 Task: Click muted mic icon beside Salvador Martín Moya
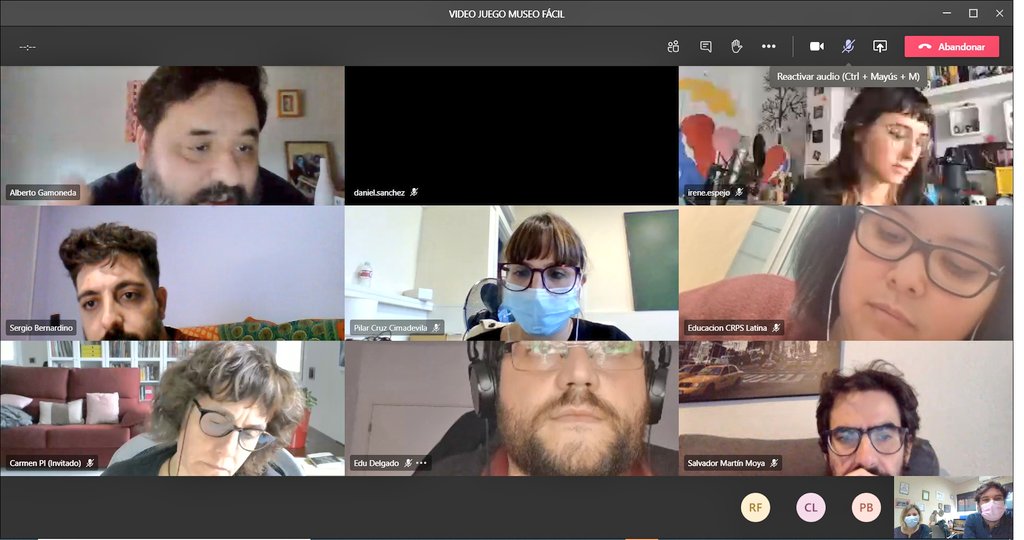coord(774,463)
